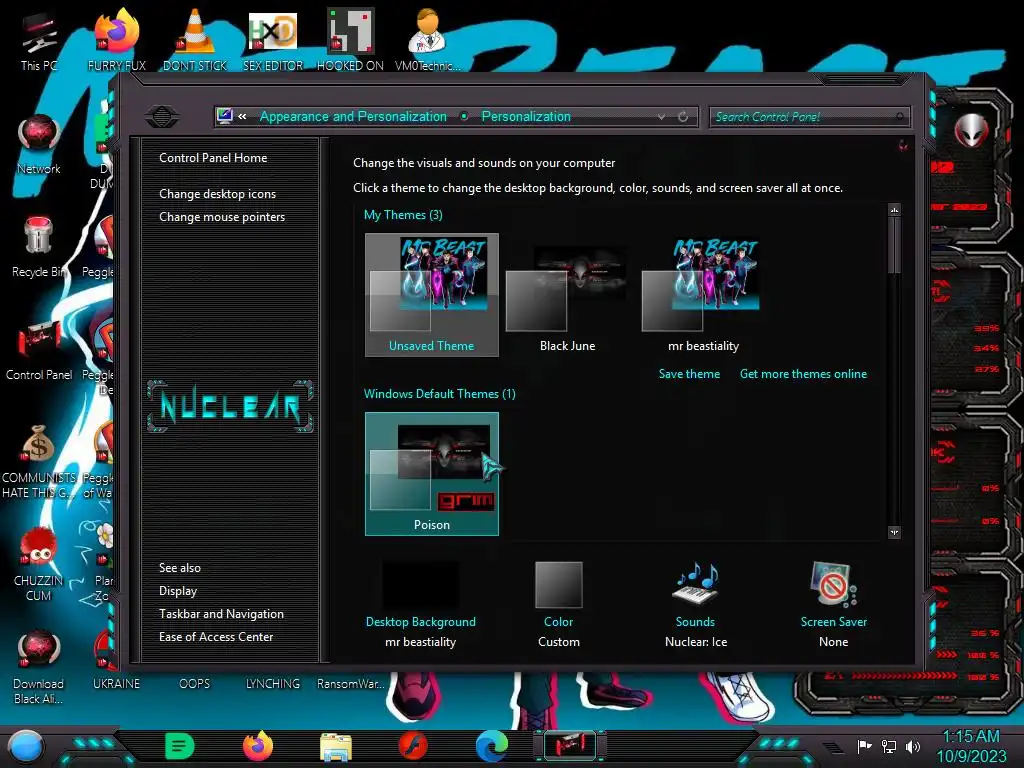Open the Recycle Bin desktop icon
The image size is (1024, 768).
point(39,248)
